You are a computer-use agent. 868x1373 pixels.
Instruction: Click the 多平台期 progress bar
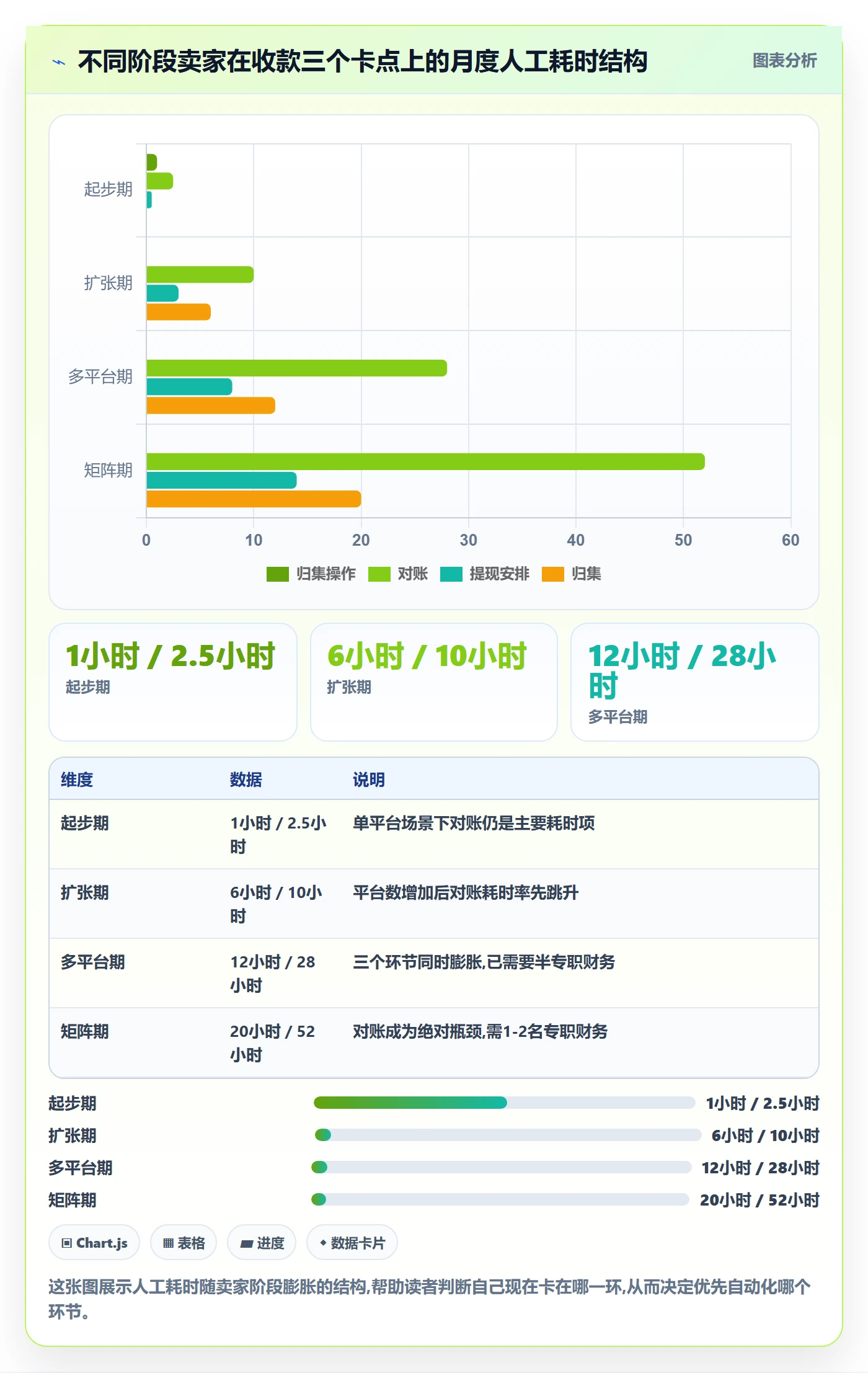501,1167
